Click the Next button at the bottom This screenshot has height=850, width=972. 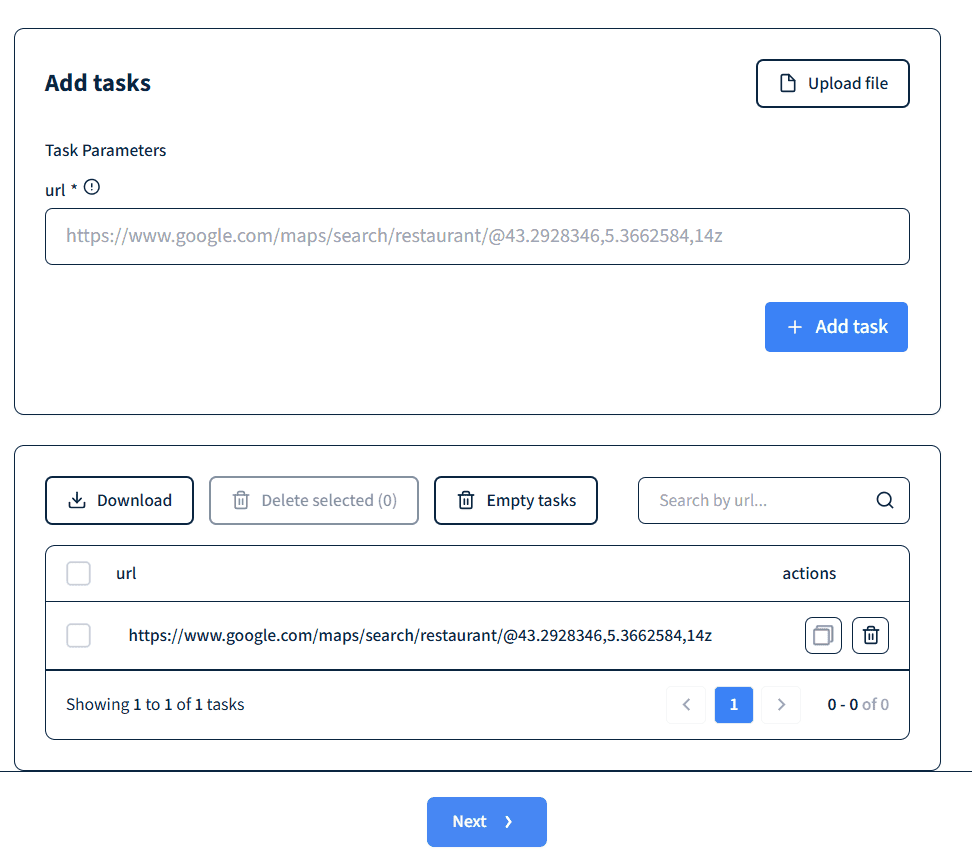(x=486, y=821)
